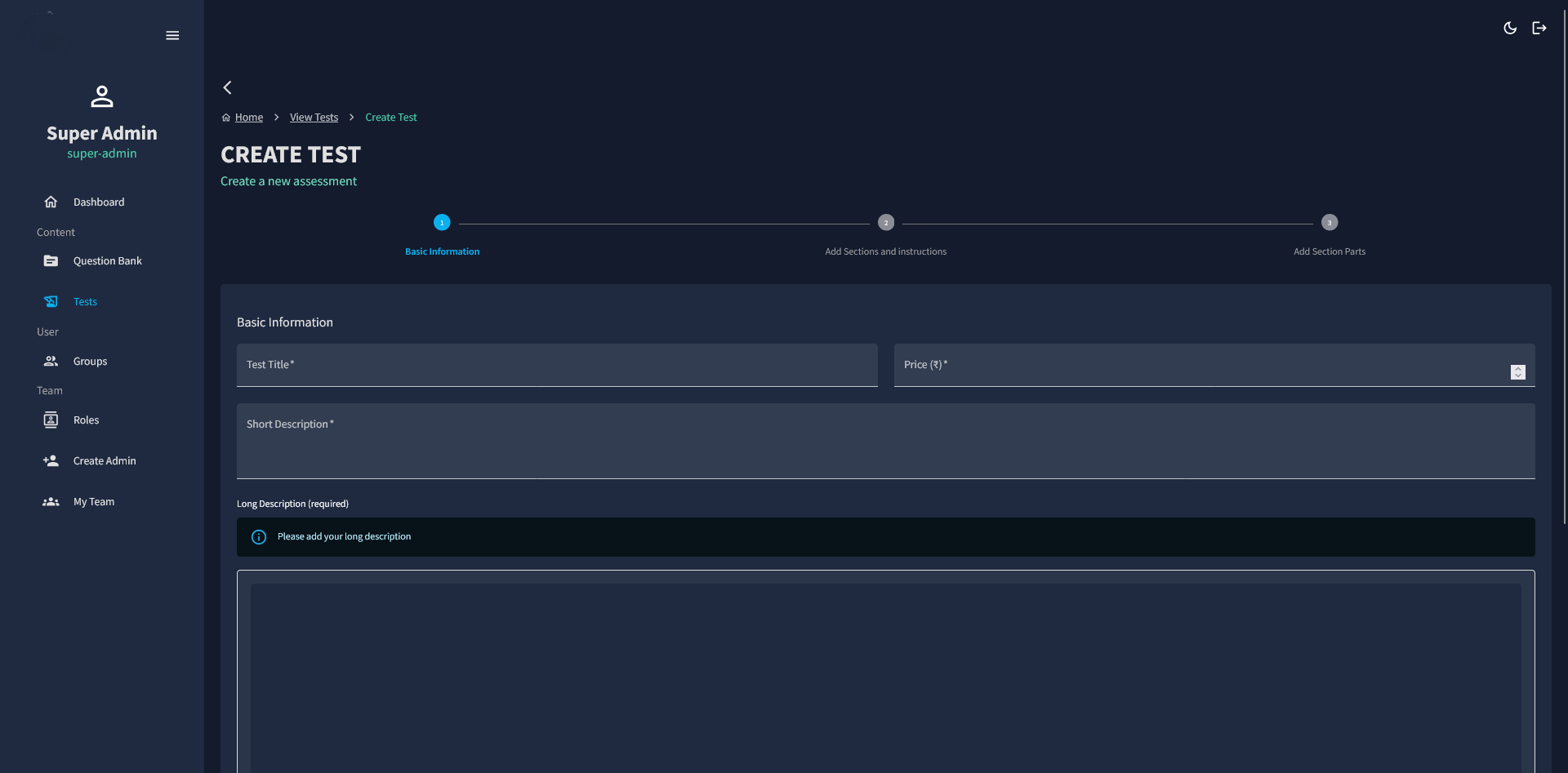Collapse sidebar with hamburger menu icon
Image resolution: width=1568 pixels, height=773 pixels.
(x=172, y=35)
